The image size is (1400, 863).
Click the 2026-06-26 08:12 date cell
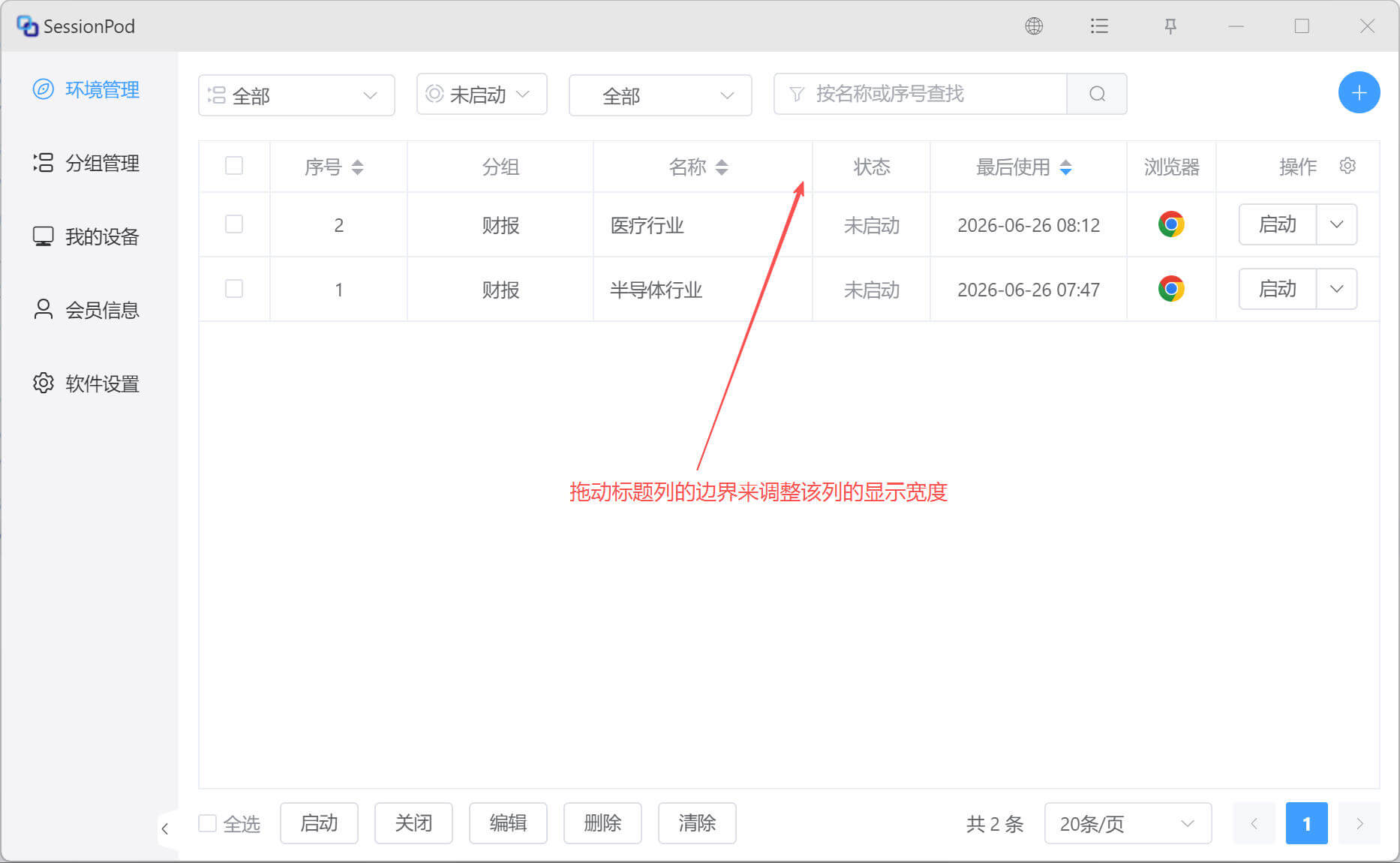[x=1029, y=225]
